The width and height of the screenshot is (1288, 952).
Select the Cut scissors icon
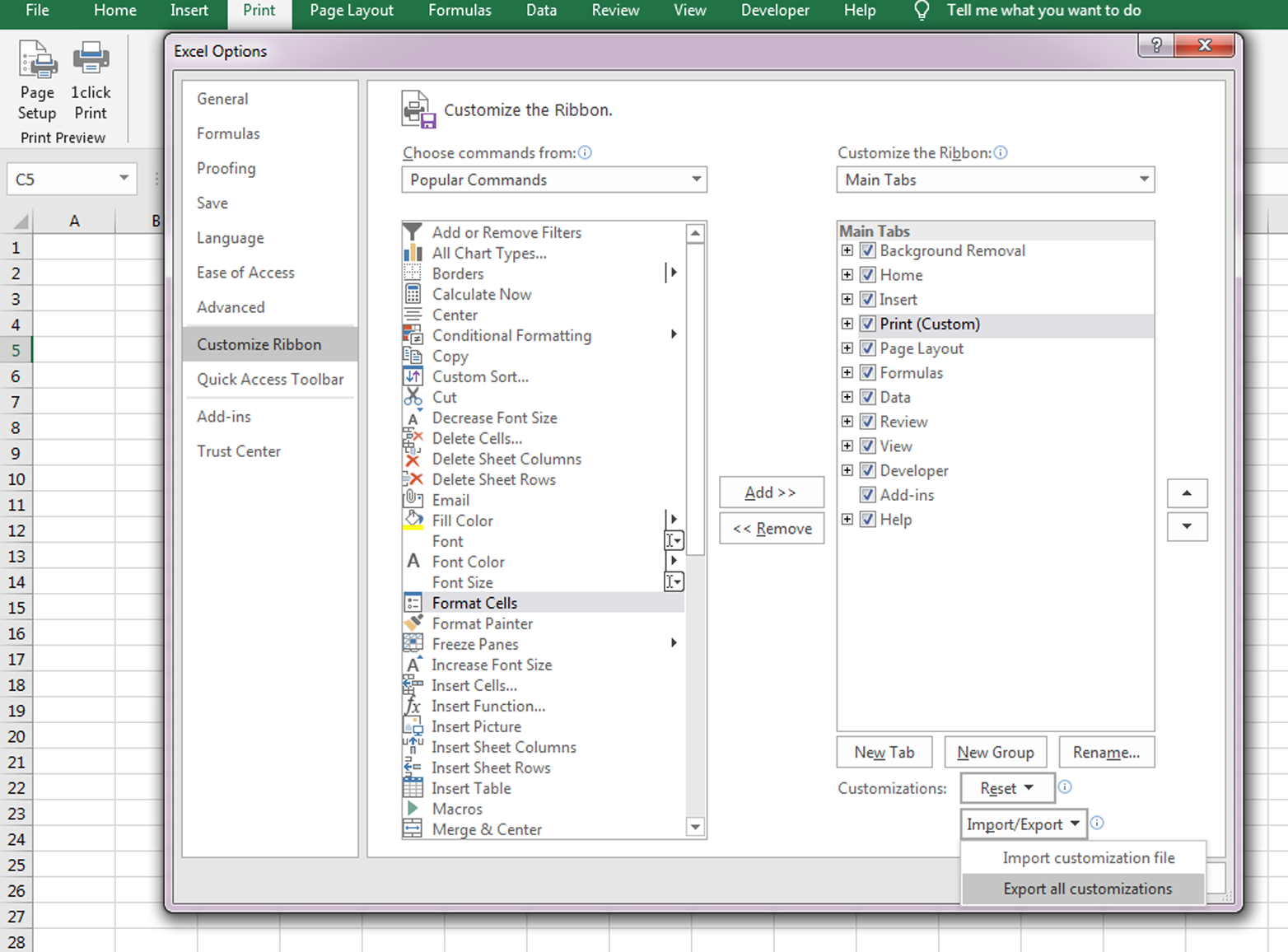click(413, 397)
